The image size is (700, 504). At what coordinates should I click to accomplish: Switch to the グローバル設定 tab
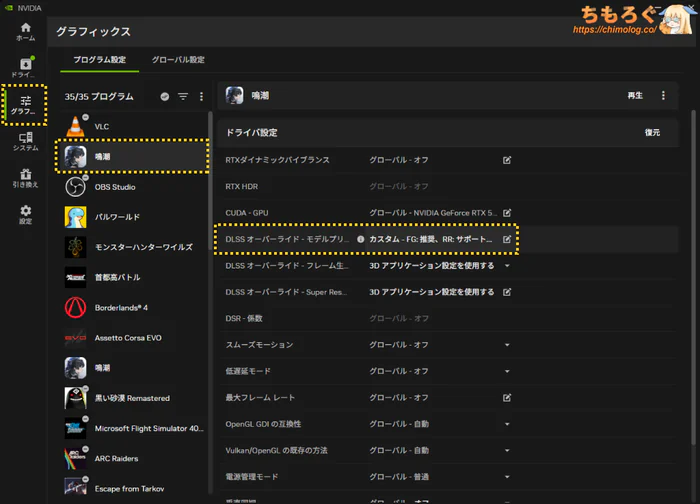click(178, 60)
